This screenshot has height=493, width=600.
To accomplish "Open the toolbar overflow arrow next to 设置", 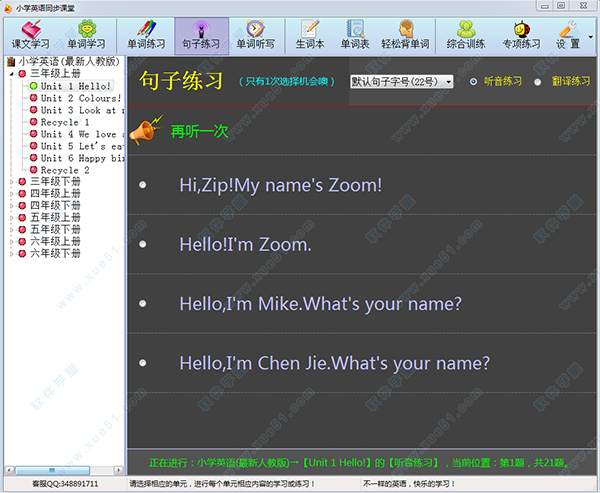I will click(x=590, y=37).
